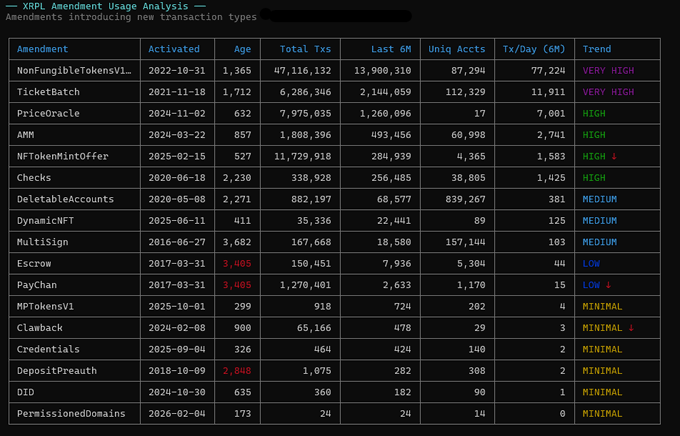Screen dimensions: 680x436
Task: Click unique accounts value 157,144
Action: [465, 242]
